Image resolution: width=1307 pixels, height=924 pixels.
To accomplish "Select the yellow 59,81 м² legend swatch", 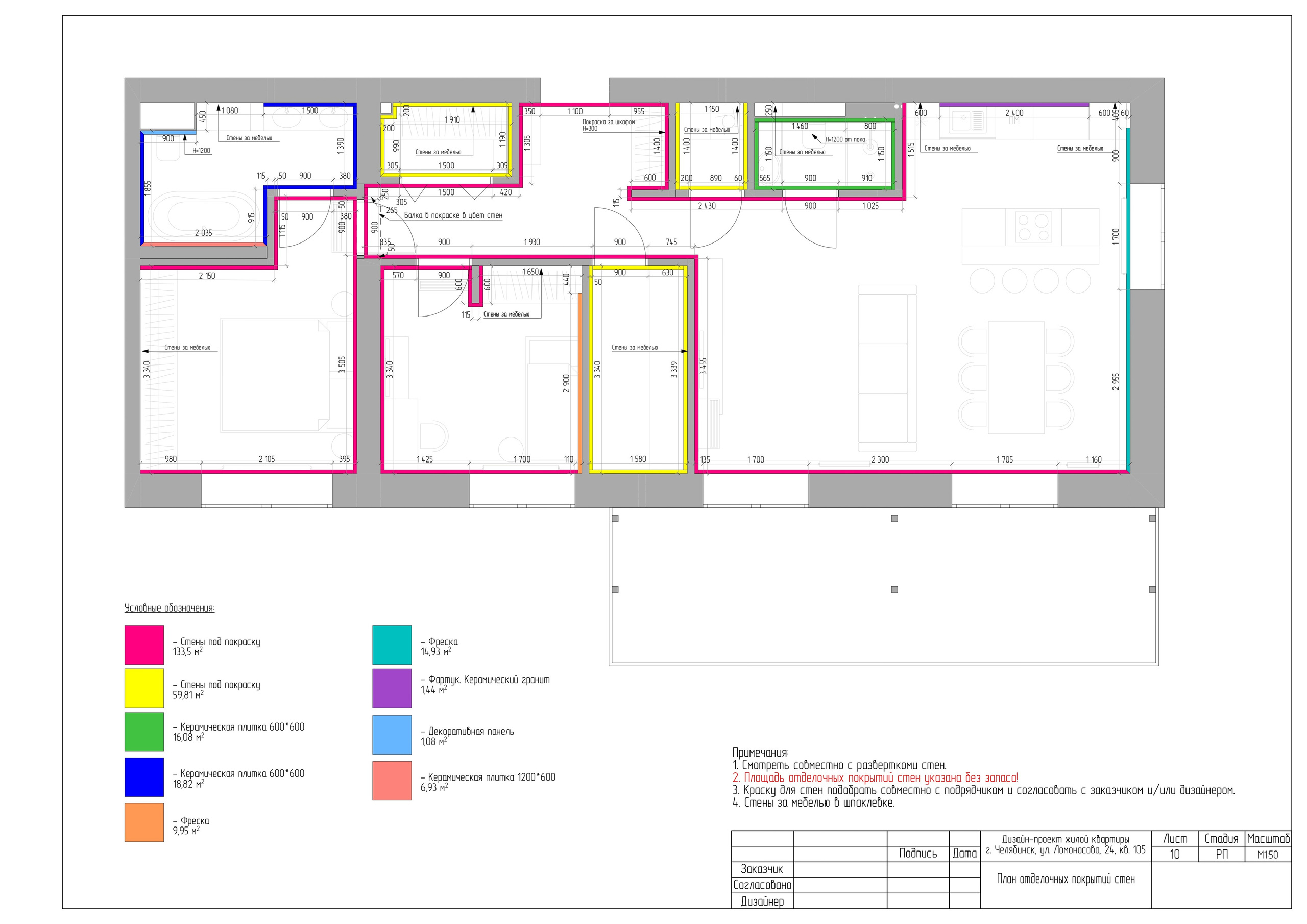I will (x=144, y=688).
